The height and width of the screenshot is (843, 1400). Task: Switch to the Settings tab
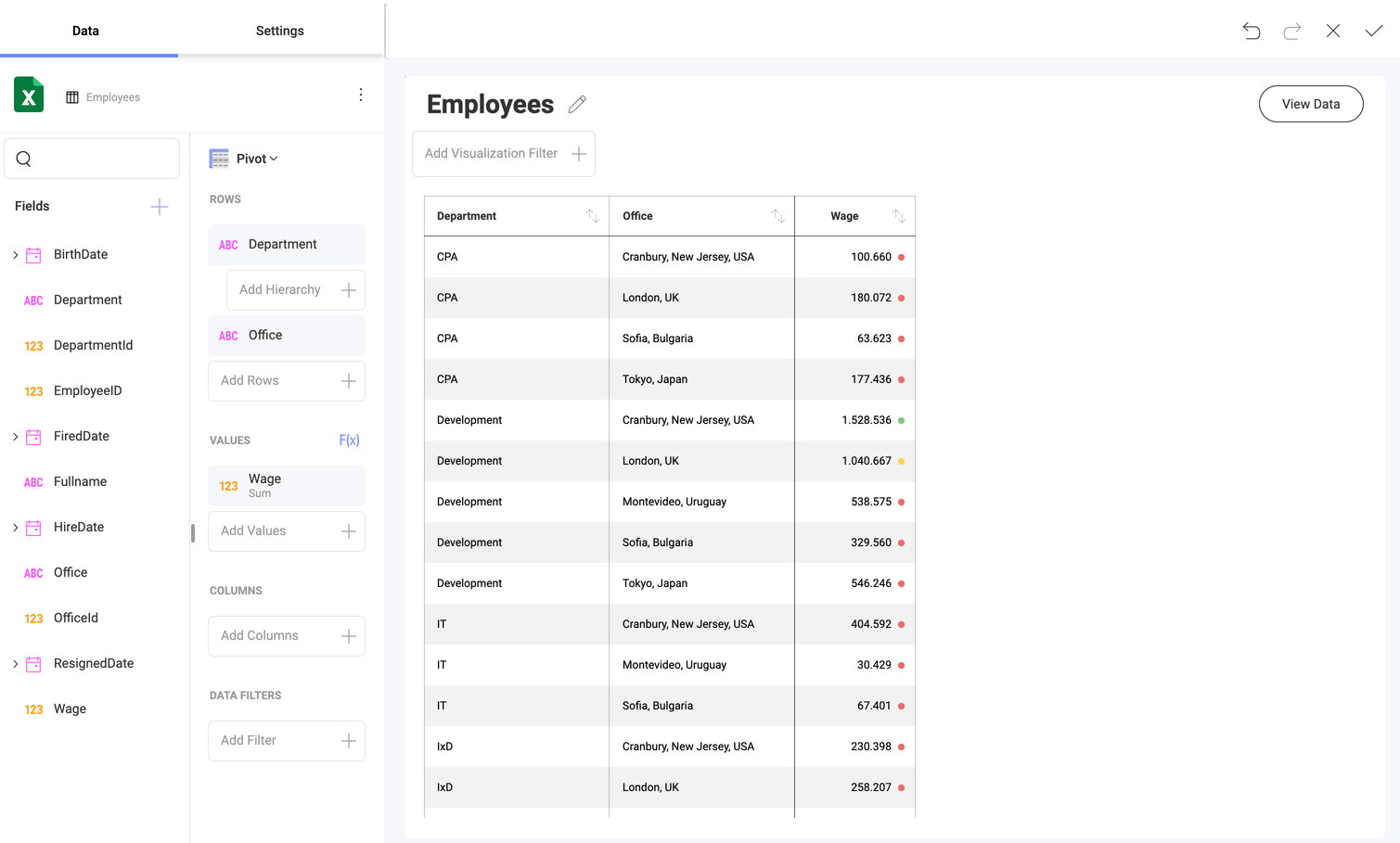[280, 31]
